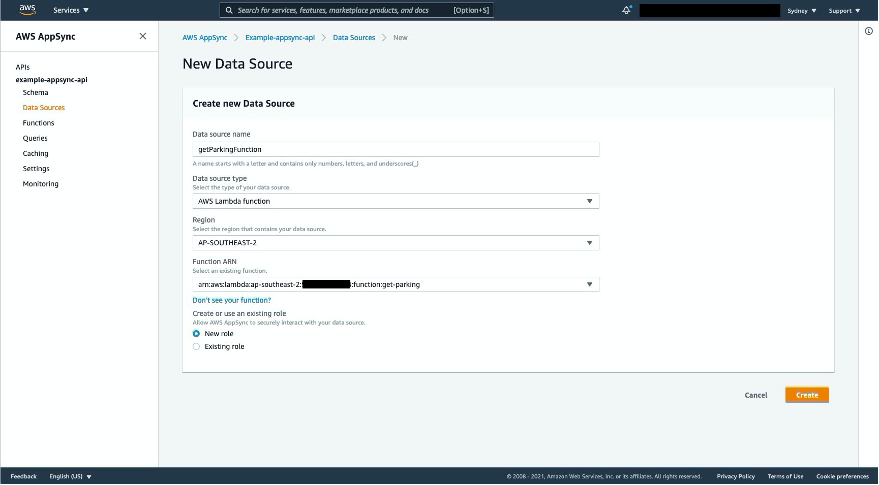Click the Don't see your function? link
879x485 pixels.
click(x=232, y=301)
